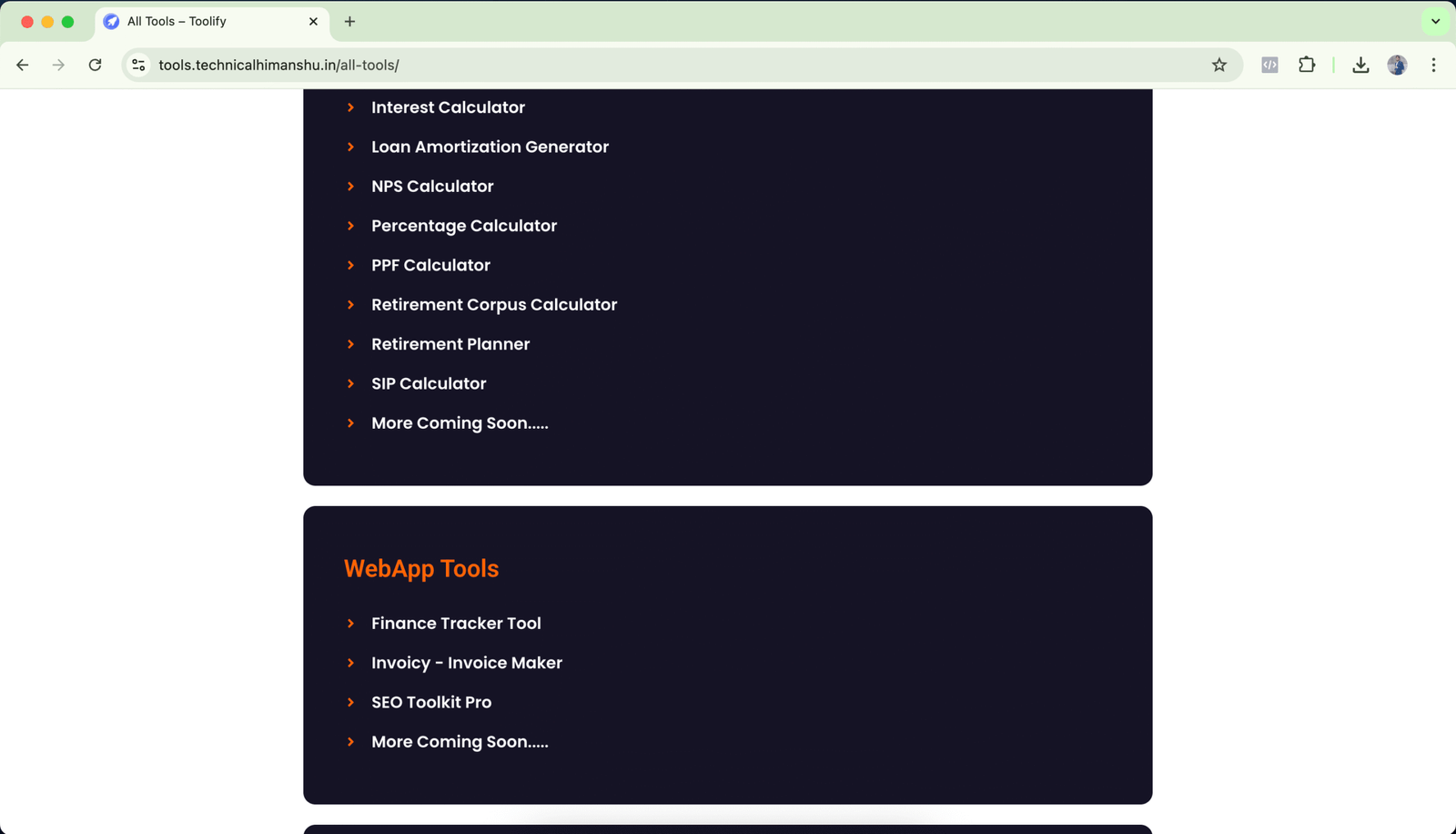Open a new tab with plus button
1456x834 pixels.
pyautogui.click(x=349, y=21)
